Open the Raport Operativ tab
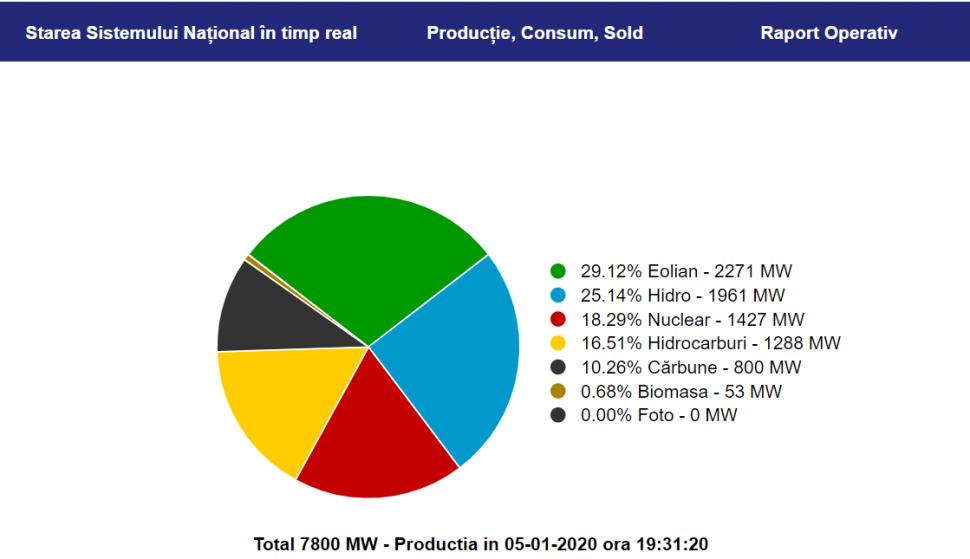970x559 pixels. tap(829, 33)
